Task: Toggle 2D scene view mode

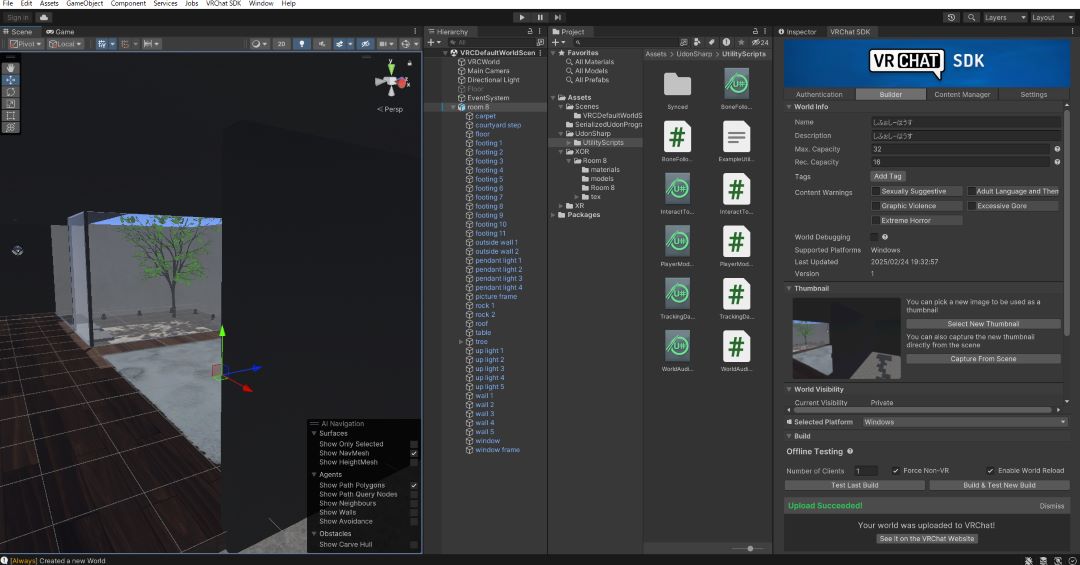Action: (x=281, y=43)
